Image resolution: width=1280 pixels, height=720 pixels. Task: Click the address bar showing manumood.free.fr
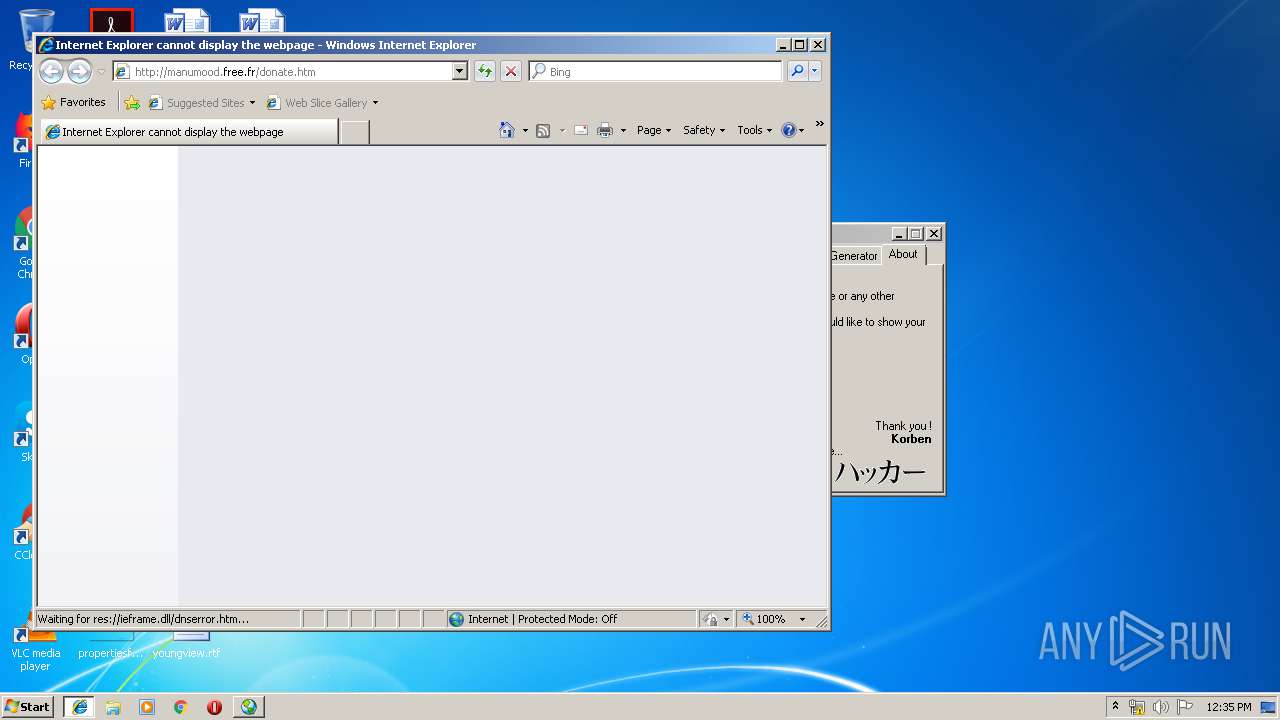pyautogui.click(x=283, y=72)
